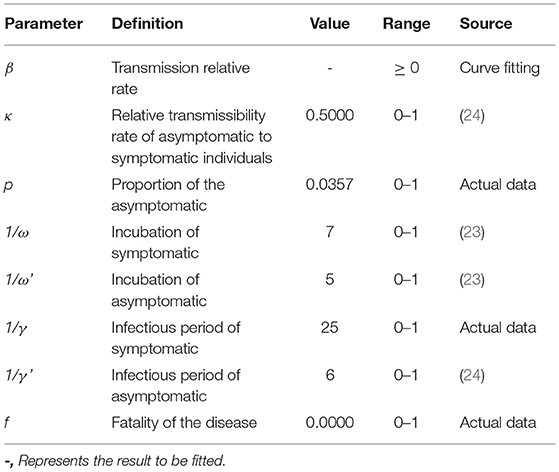Click the Definition column header
Screen dimensions: 559x472
click(x=147, y=24)
